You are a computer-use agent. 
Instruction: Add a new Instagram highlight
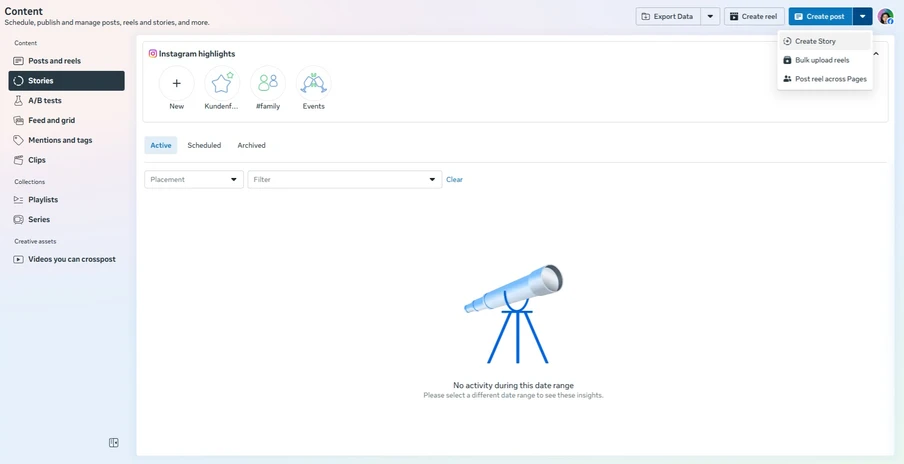177,84
